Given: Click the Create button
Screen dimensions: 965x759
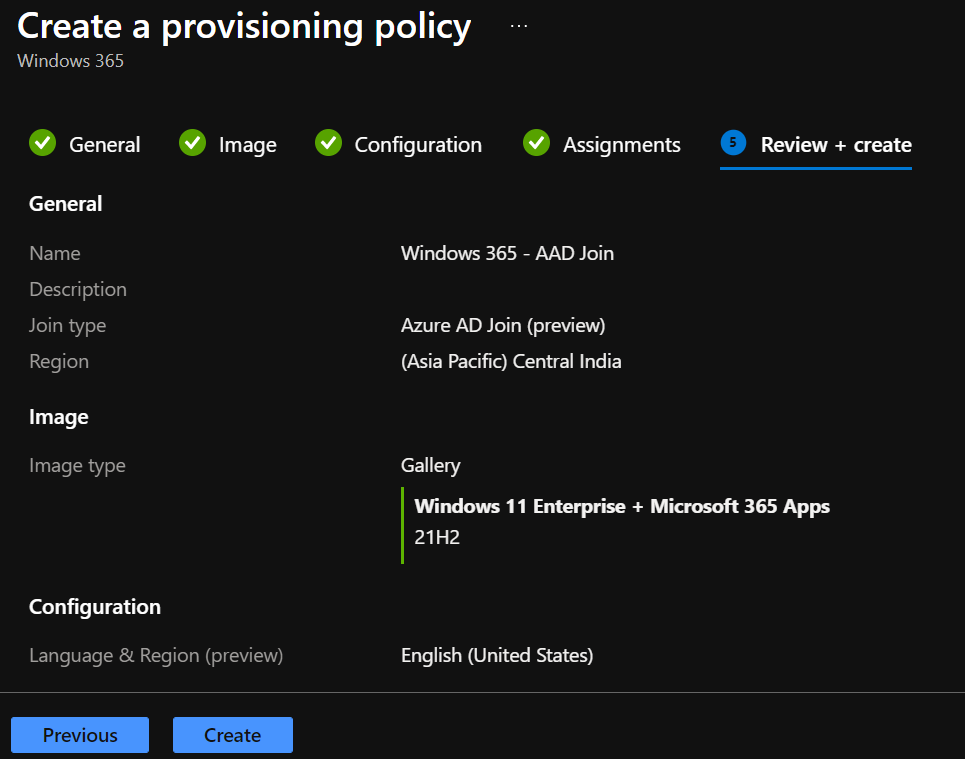Looking at the screenshot, I should (x=233, y=734).
